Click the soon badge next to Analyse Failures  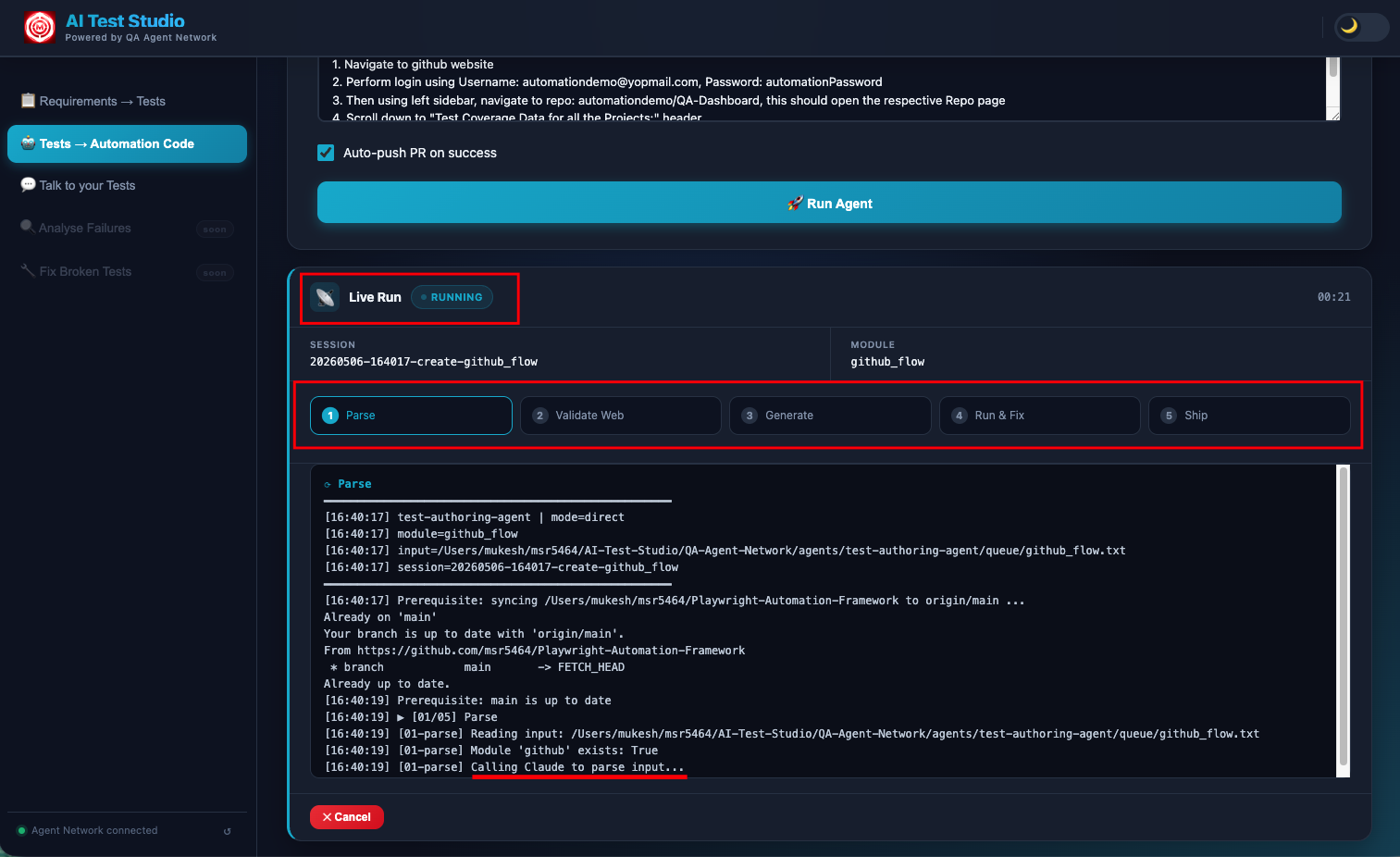pos(215,230)
